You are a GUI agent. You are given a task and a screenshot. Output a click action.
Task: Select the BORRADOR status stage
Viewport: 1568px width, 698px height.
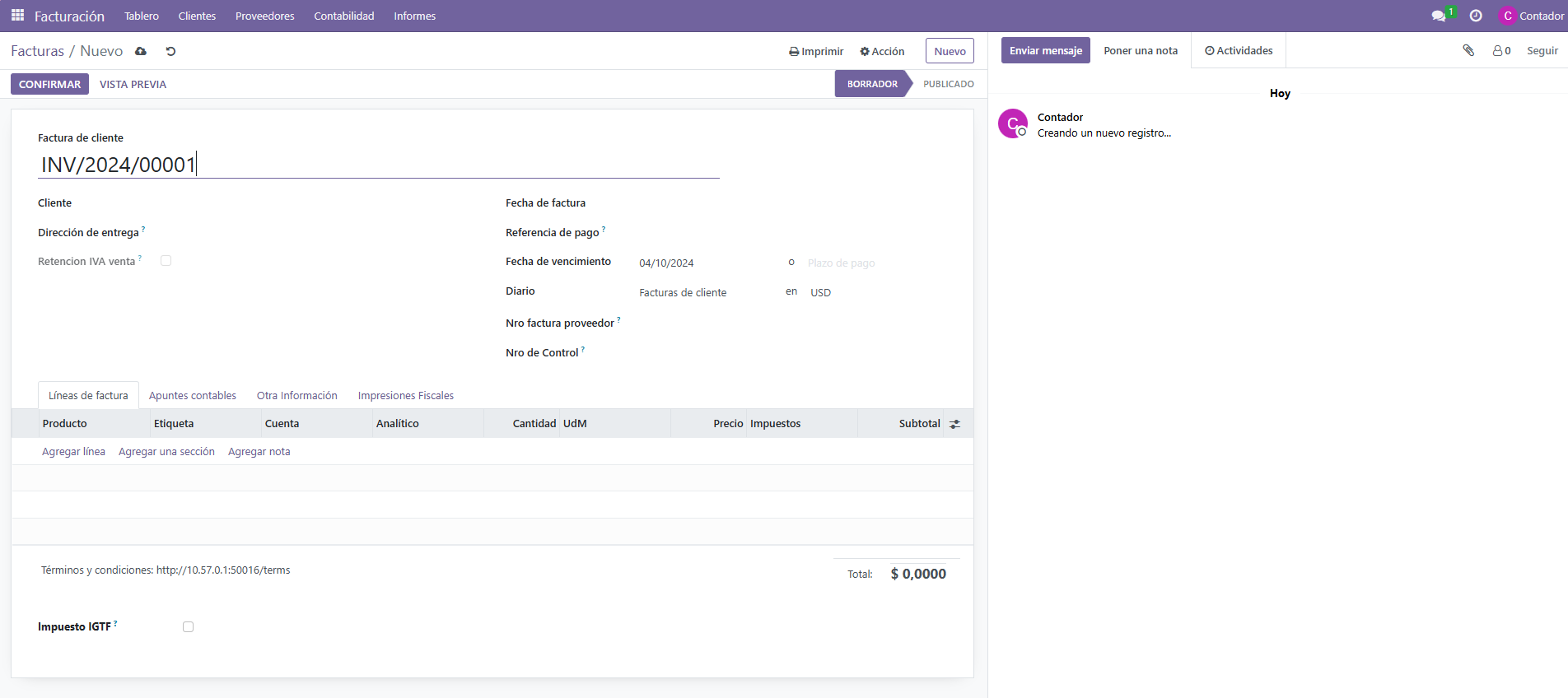coord(872,84)
